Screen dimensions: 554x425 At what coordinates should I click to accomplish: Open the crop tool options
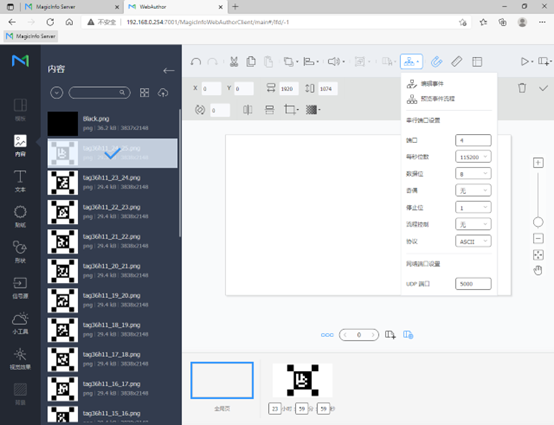[x=291, y=110]
